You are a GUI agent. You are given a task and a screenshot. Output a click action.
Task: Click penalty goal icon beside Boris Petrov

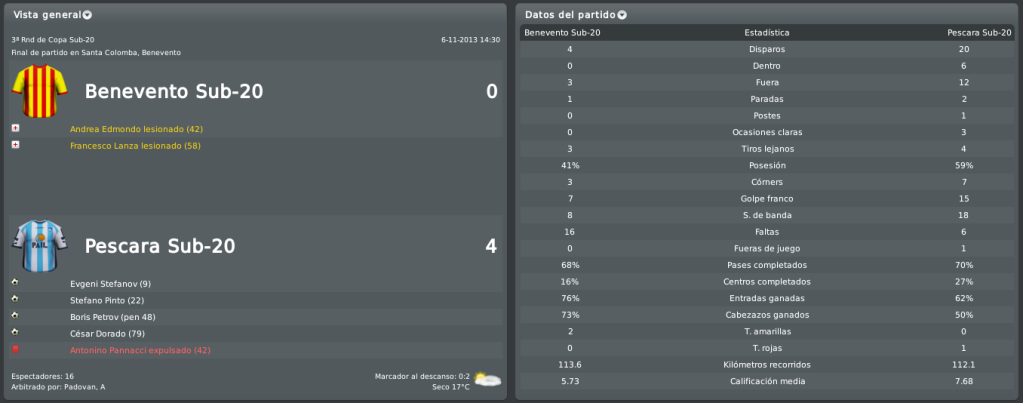coord(16,316)
